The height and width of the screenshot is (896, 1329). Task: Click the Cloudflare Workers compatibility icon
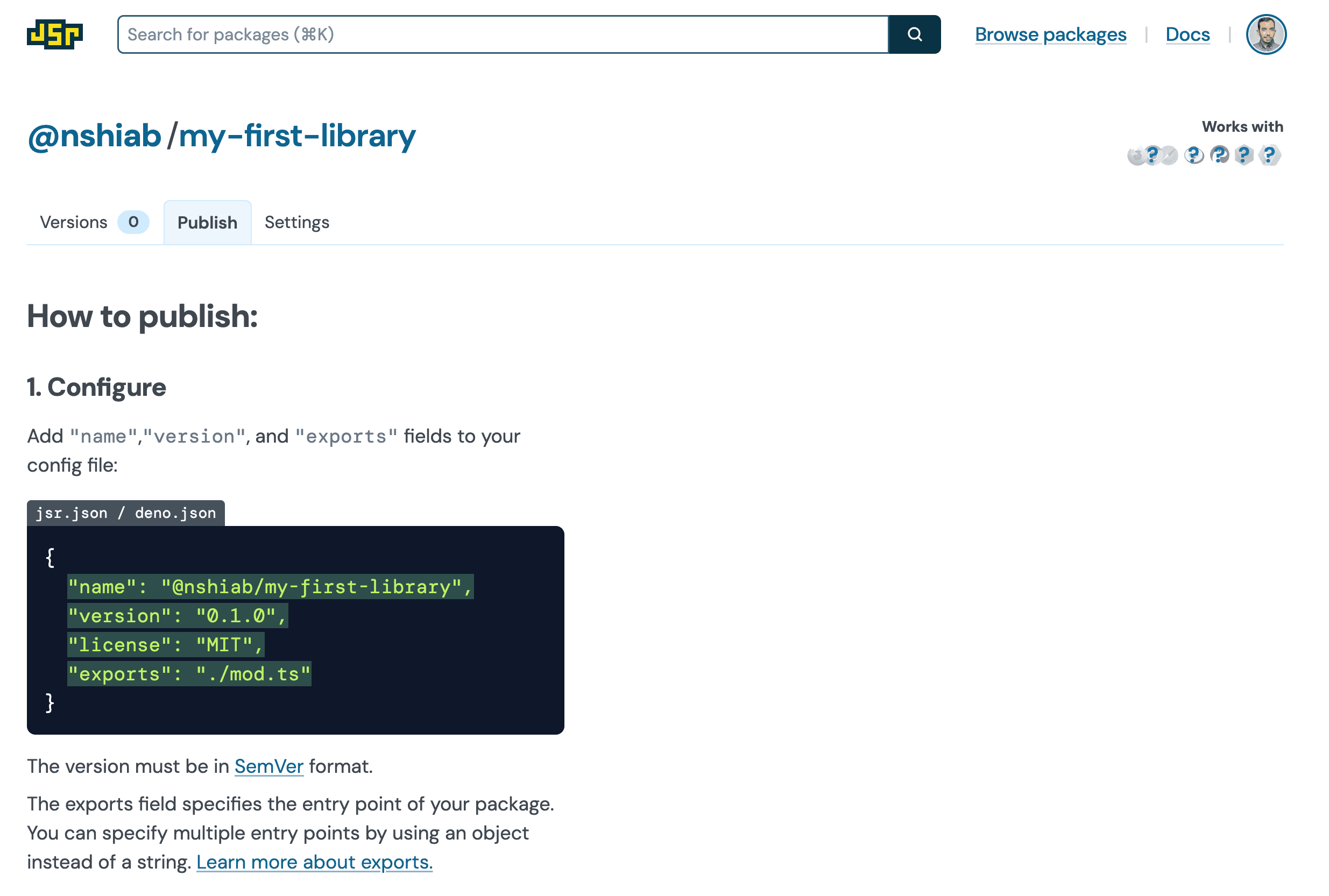pos(1270,155)
